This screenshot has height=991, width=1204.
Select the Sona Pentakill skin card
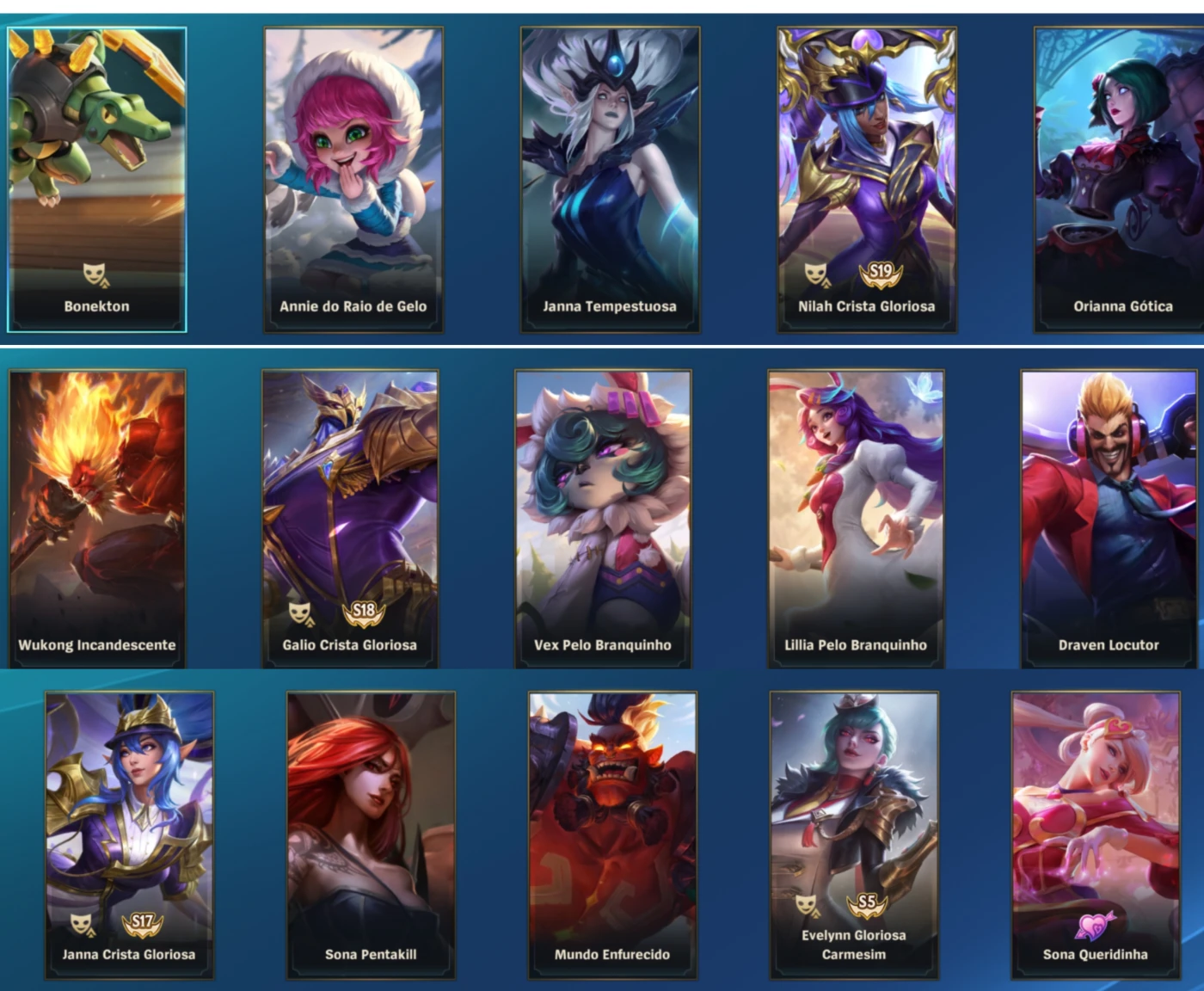[371, 835]
